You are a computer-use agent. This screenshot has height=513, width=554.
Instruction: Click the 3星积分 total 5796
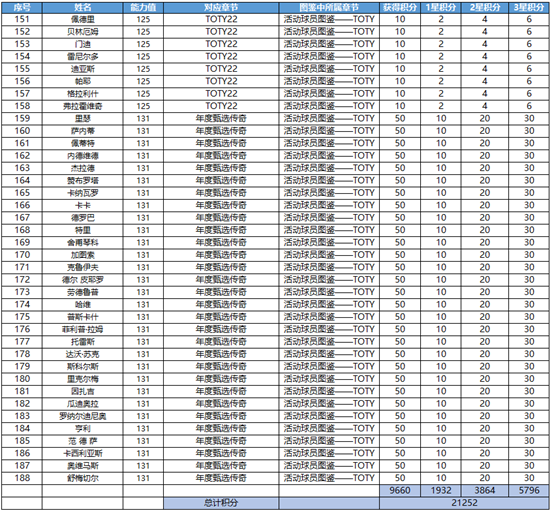click(529, 490)
